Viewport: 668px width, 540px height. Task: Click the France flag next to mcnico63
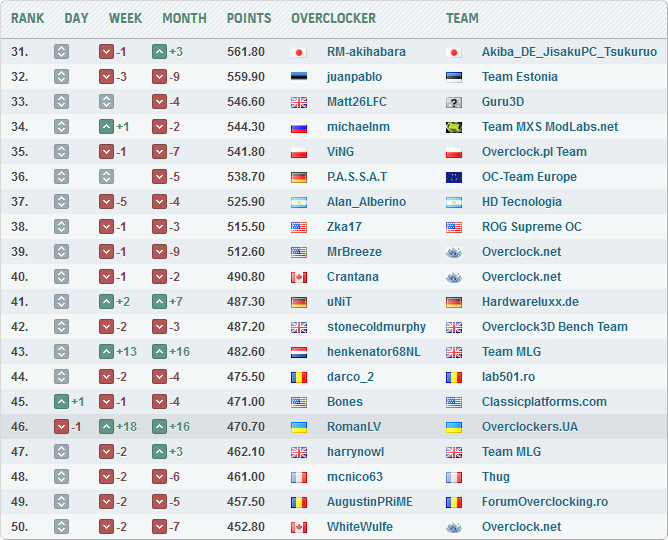(299, 477)
